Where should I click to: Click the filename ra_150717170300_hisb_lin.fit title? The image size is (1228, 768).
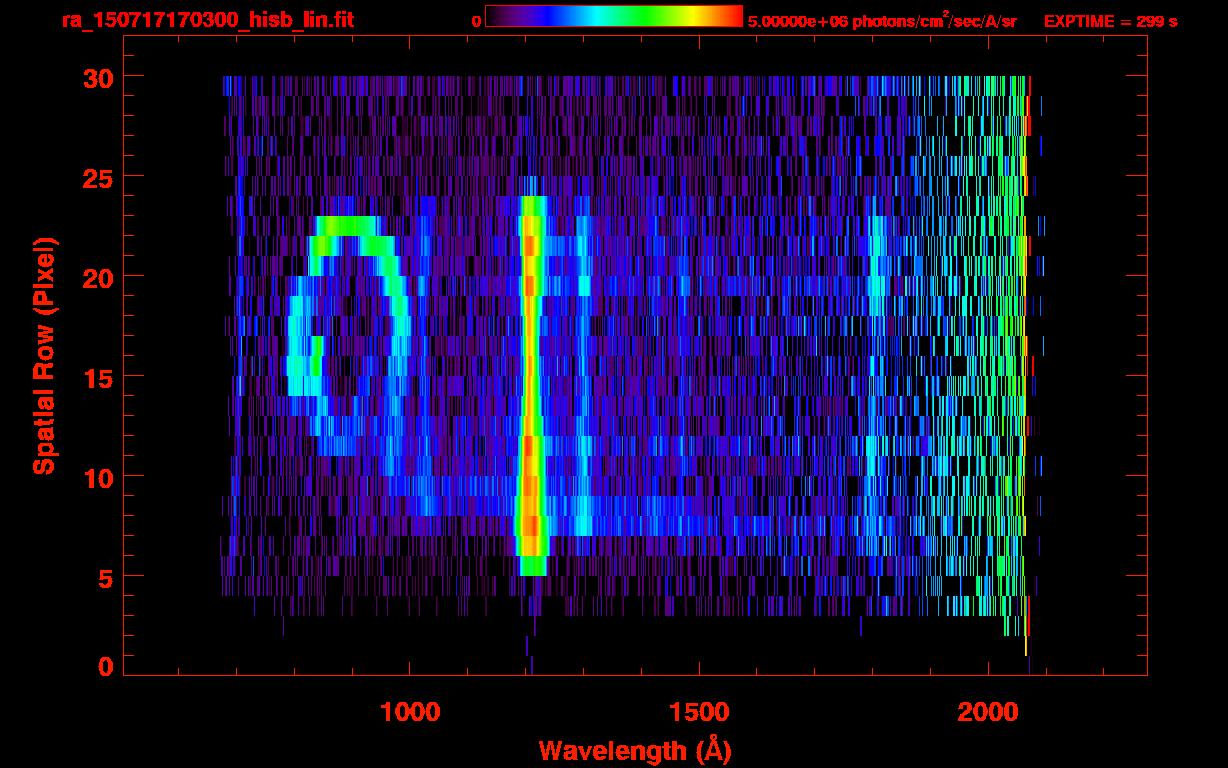[207, 20]
